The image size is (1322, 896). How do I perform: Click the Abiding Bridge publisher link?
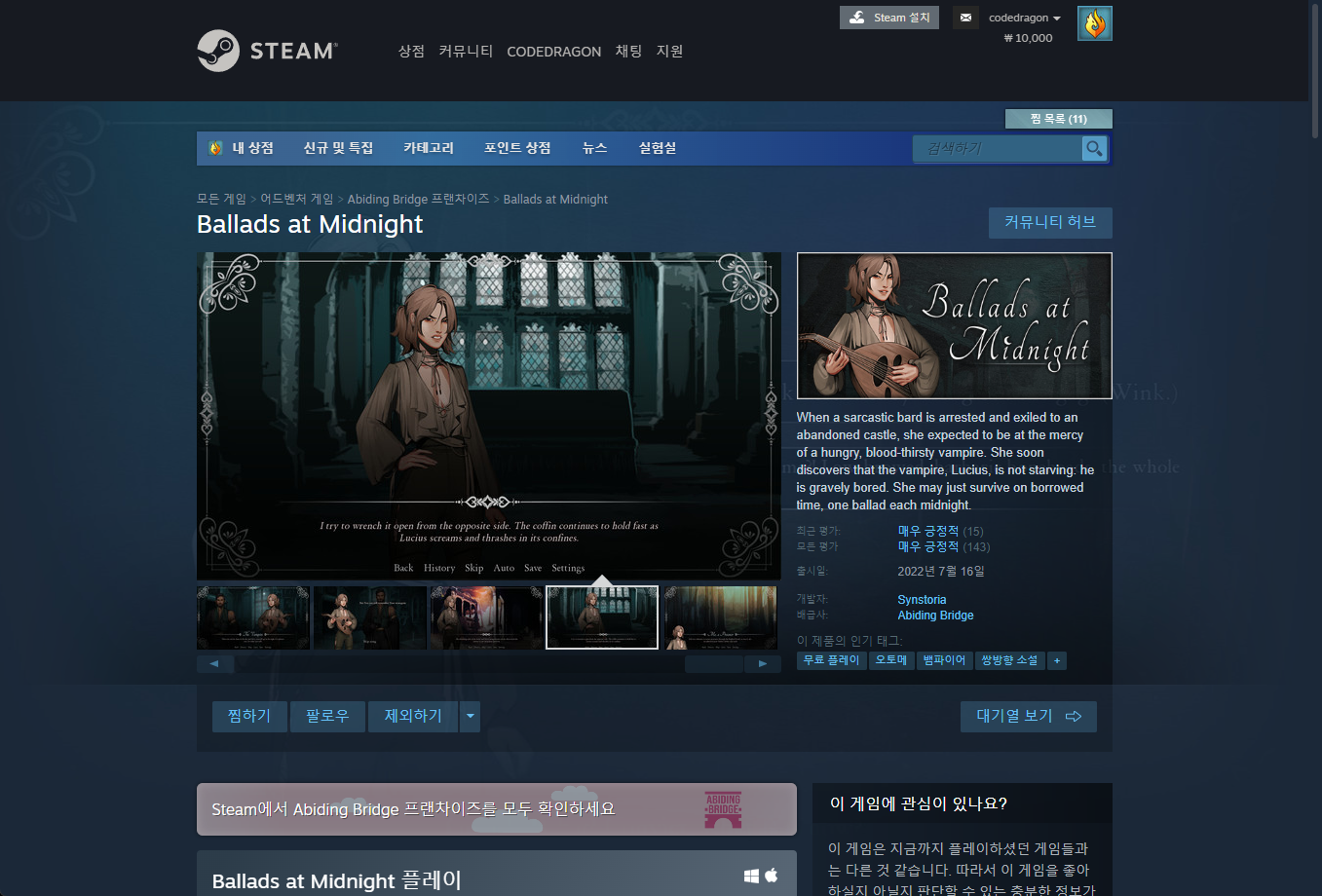(x=935, y=616)
